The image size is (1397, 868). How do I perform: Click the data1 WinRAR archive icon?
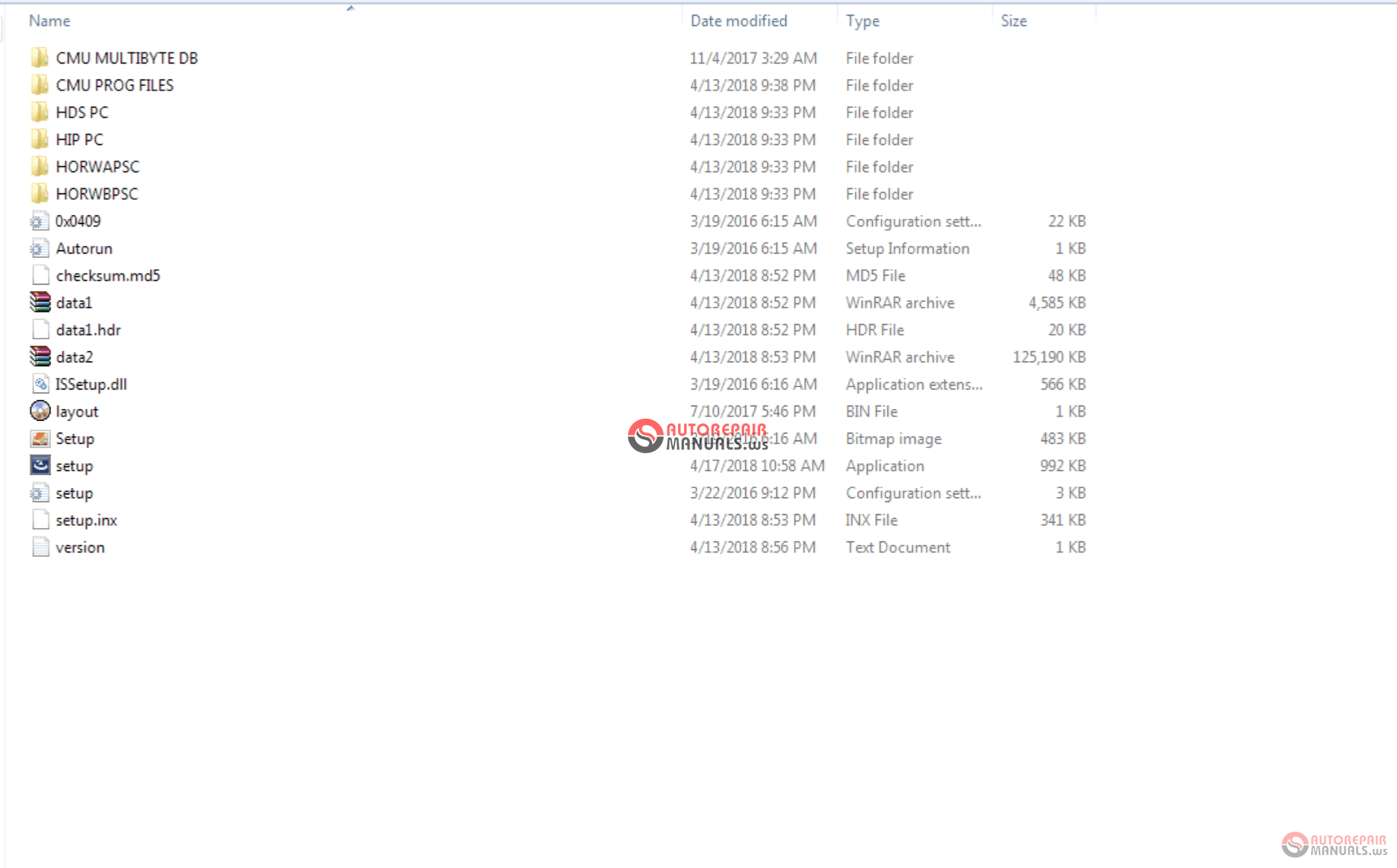tap(40, 303)
